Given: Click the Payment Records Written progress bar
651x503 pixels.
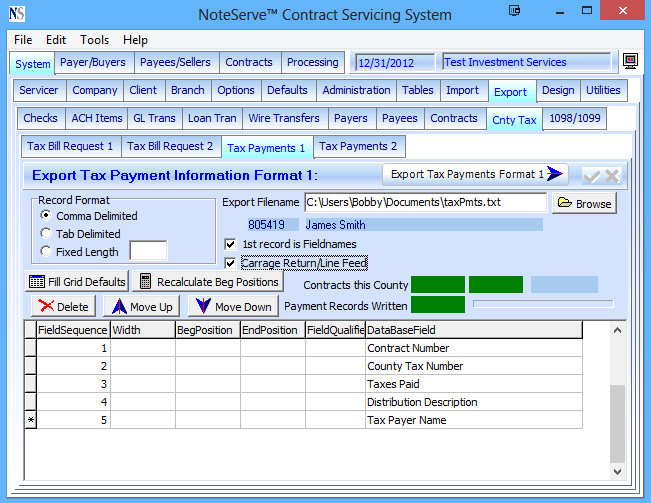Looking at the screenshot, I should pos(543,303).
